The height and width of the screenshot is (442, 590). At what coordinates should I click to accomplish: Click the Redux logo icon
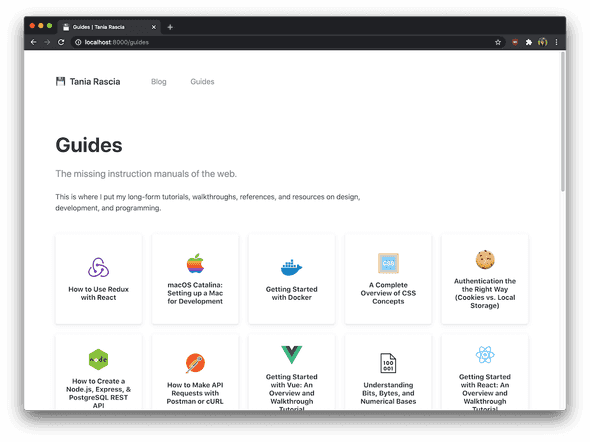pyautogui.click(x=99, y=267)
